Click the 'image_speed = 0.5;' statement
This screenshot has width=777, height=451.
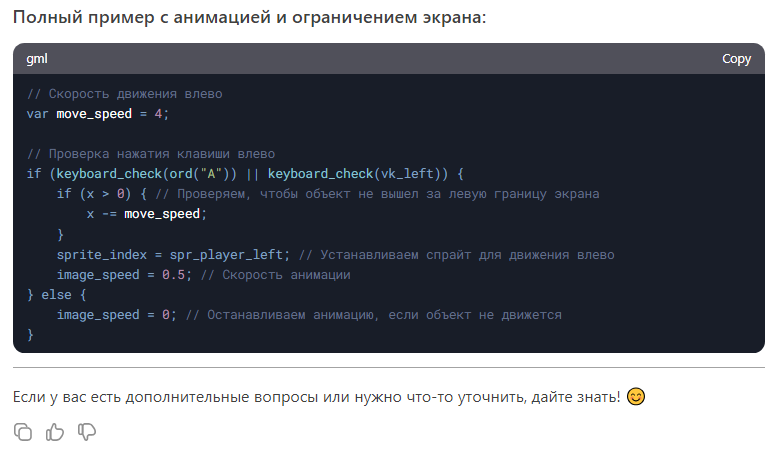point(124,275)
